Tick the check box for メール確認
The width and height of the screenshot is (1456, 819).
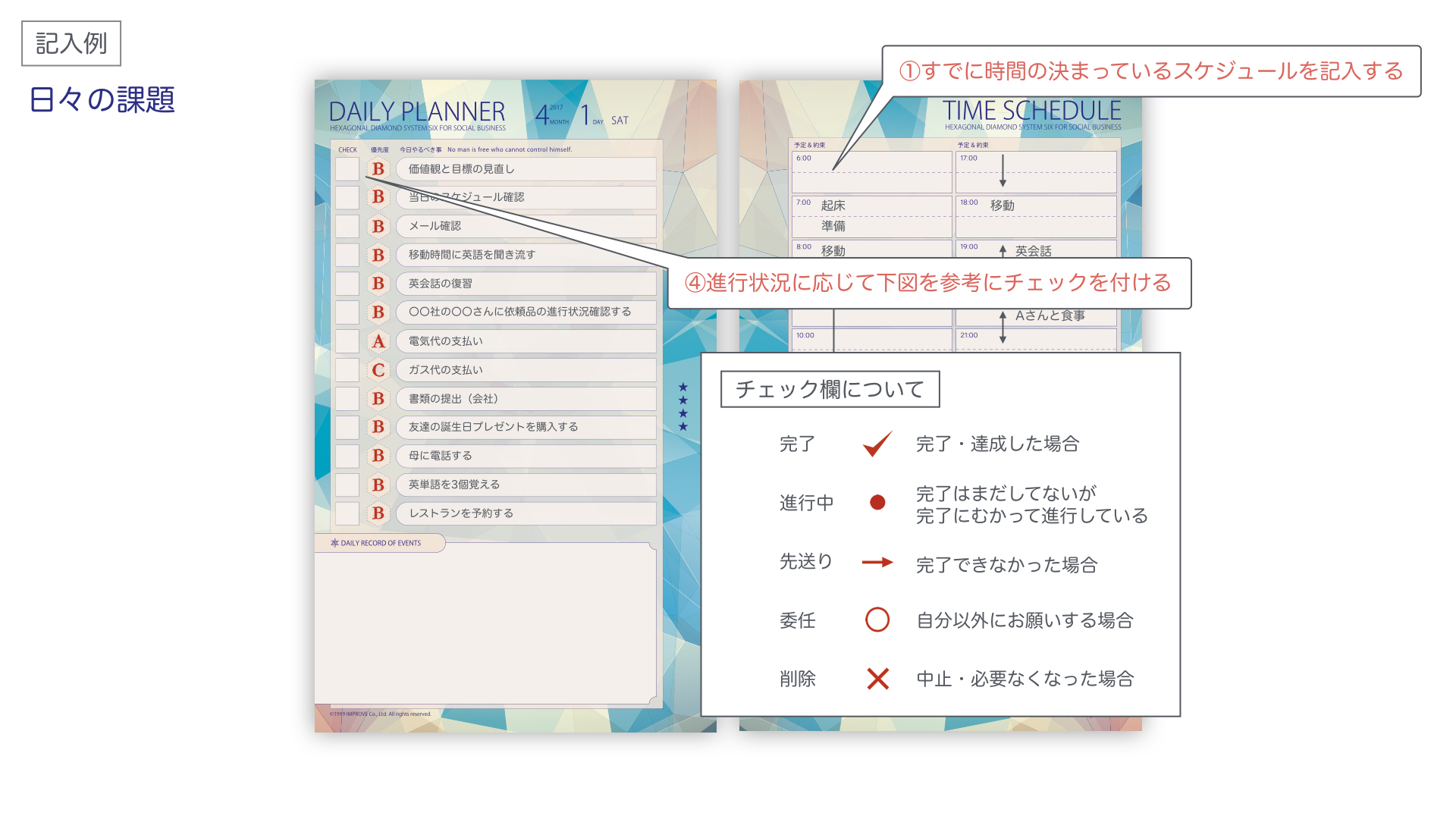point(347,226)
